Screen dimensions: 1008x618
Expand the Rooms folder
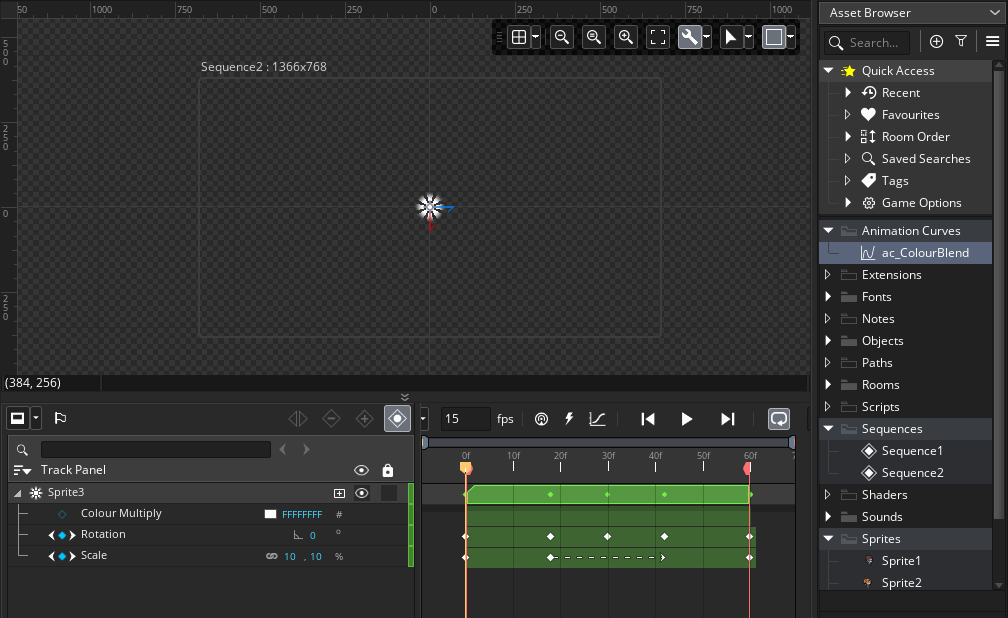[x=828, y=385]
